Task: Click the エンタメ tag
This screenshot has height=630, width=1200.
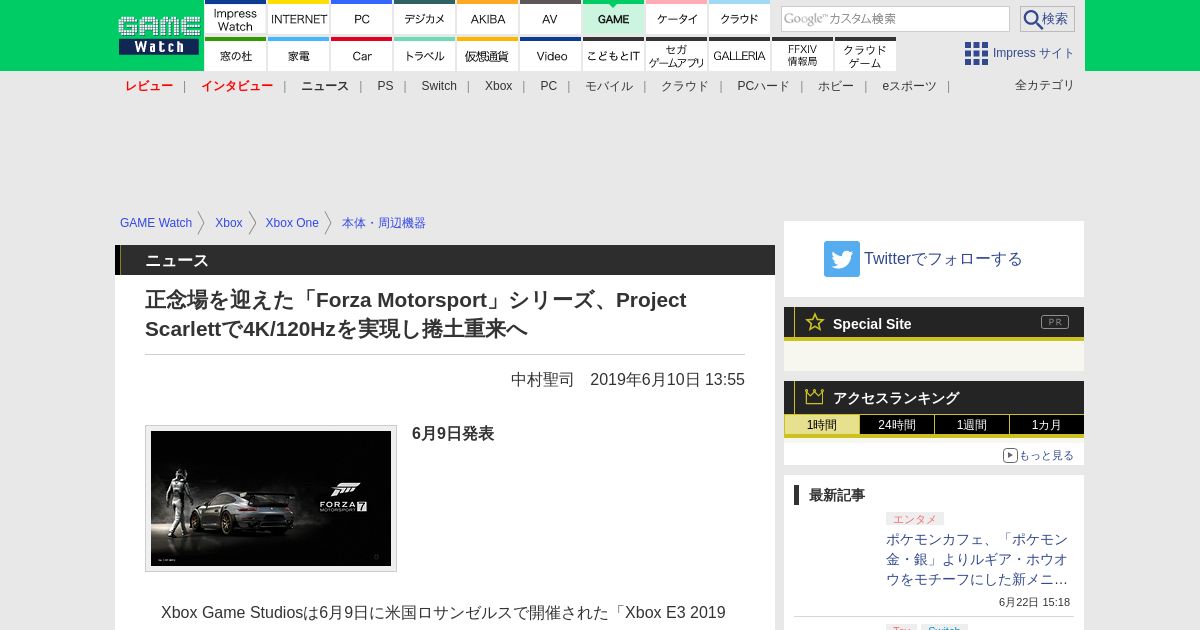Action: (915, 519)
